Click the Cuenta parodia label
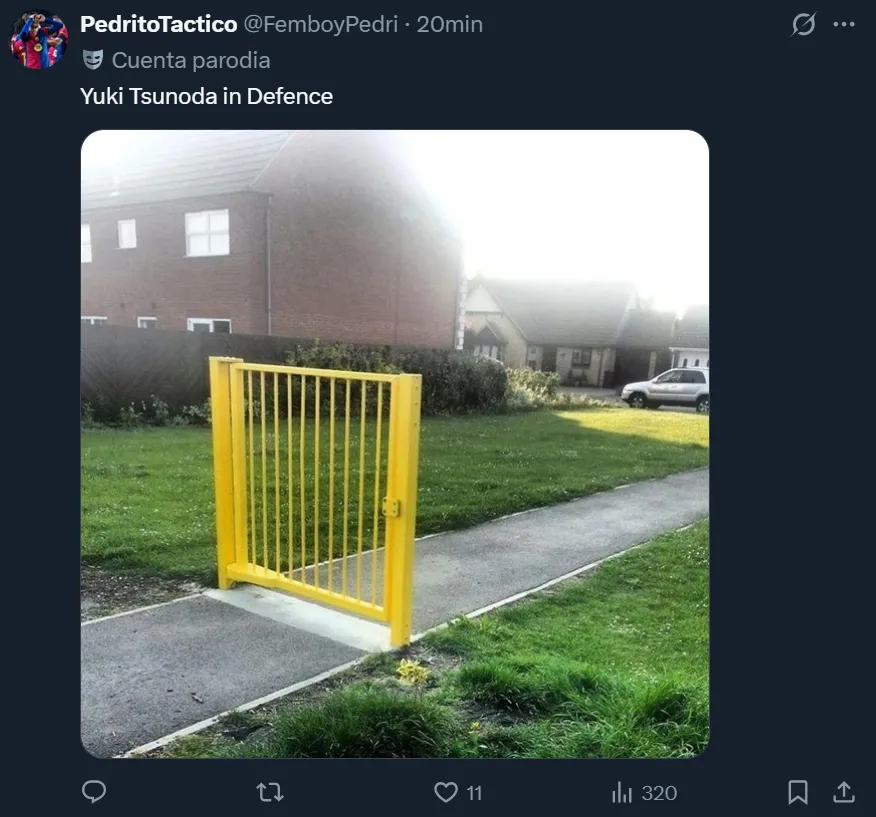The image size is (876, 817). (191, 60)
